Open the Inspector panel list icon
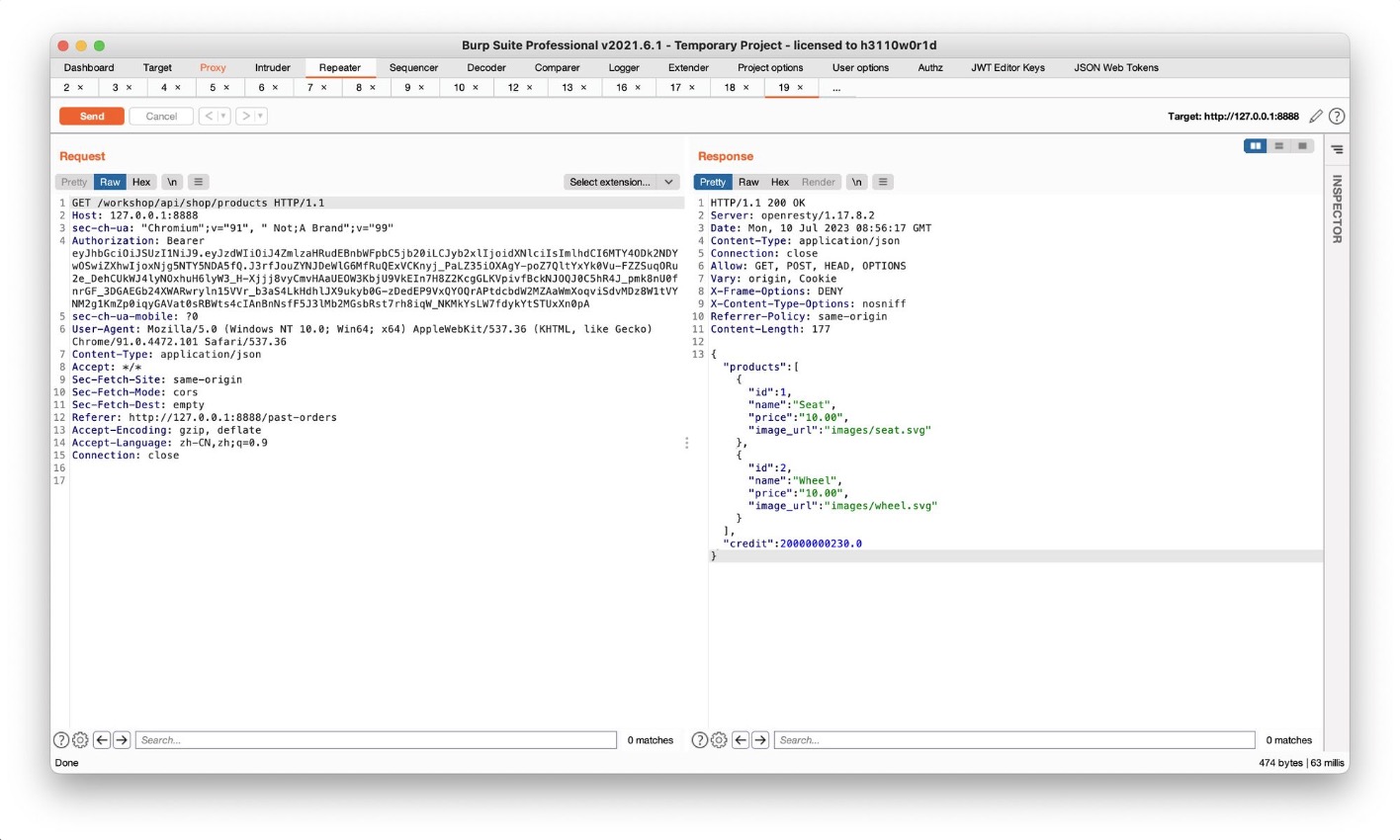This screenshot has width=1400, height=840. 1337,149
